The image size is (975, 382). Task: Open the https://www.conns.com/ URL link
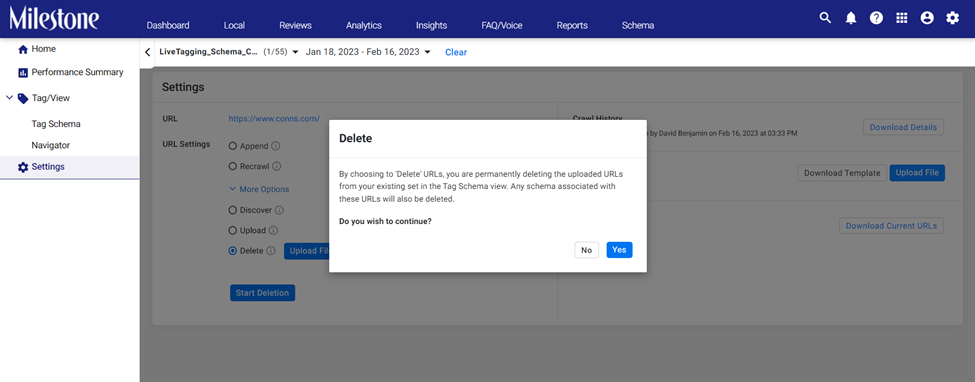click(x=274, y=118)
